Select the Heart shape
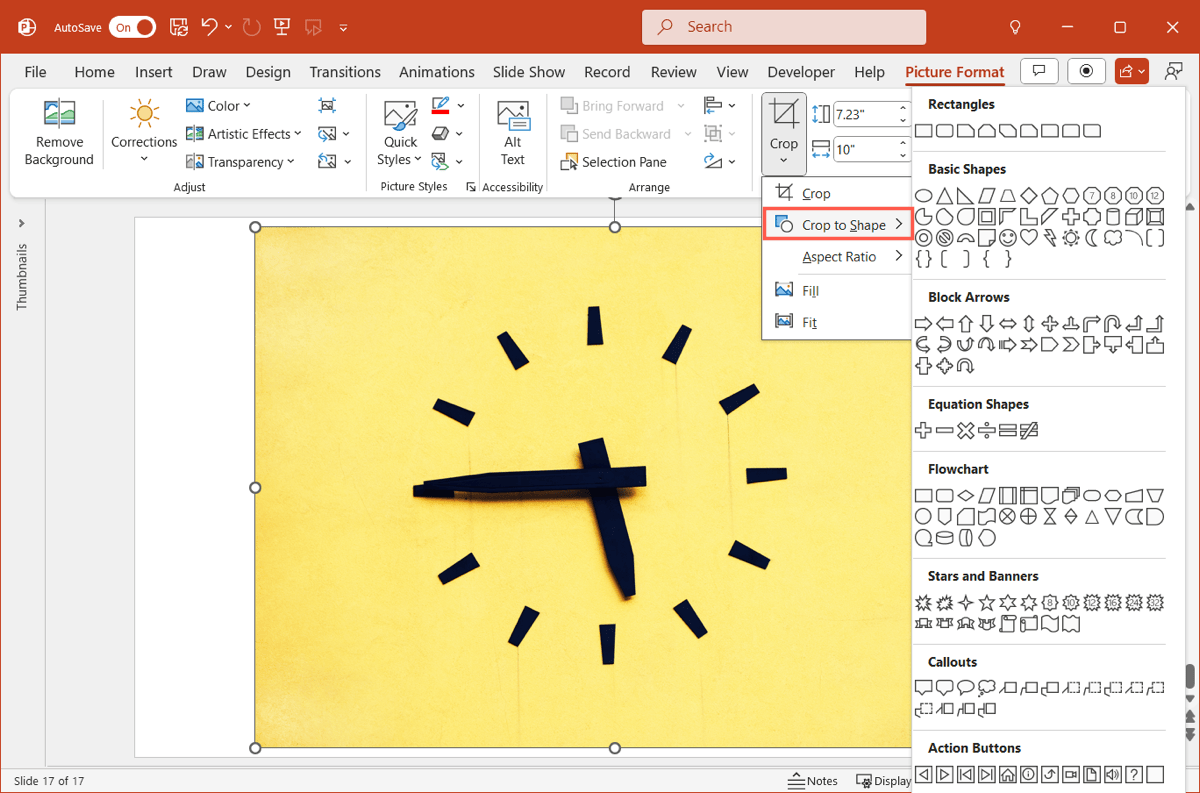 pyautogui.click(x=1029, y=238)
